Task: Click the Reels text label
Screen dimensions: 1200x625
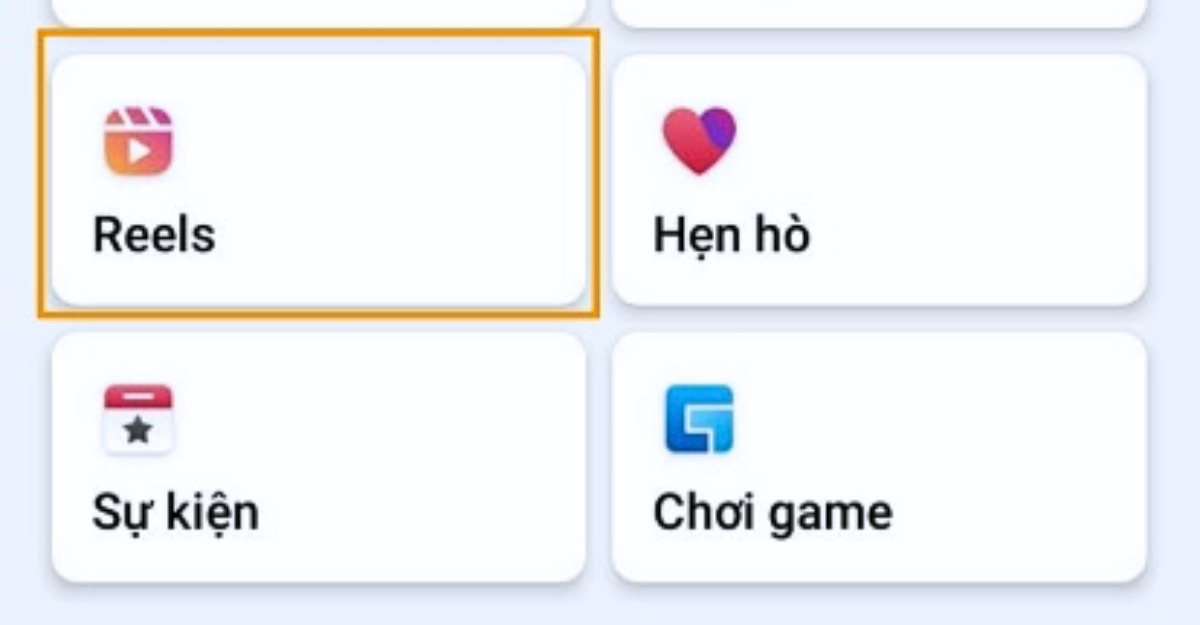Action: pyautogui.click(x=154, y=235)
